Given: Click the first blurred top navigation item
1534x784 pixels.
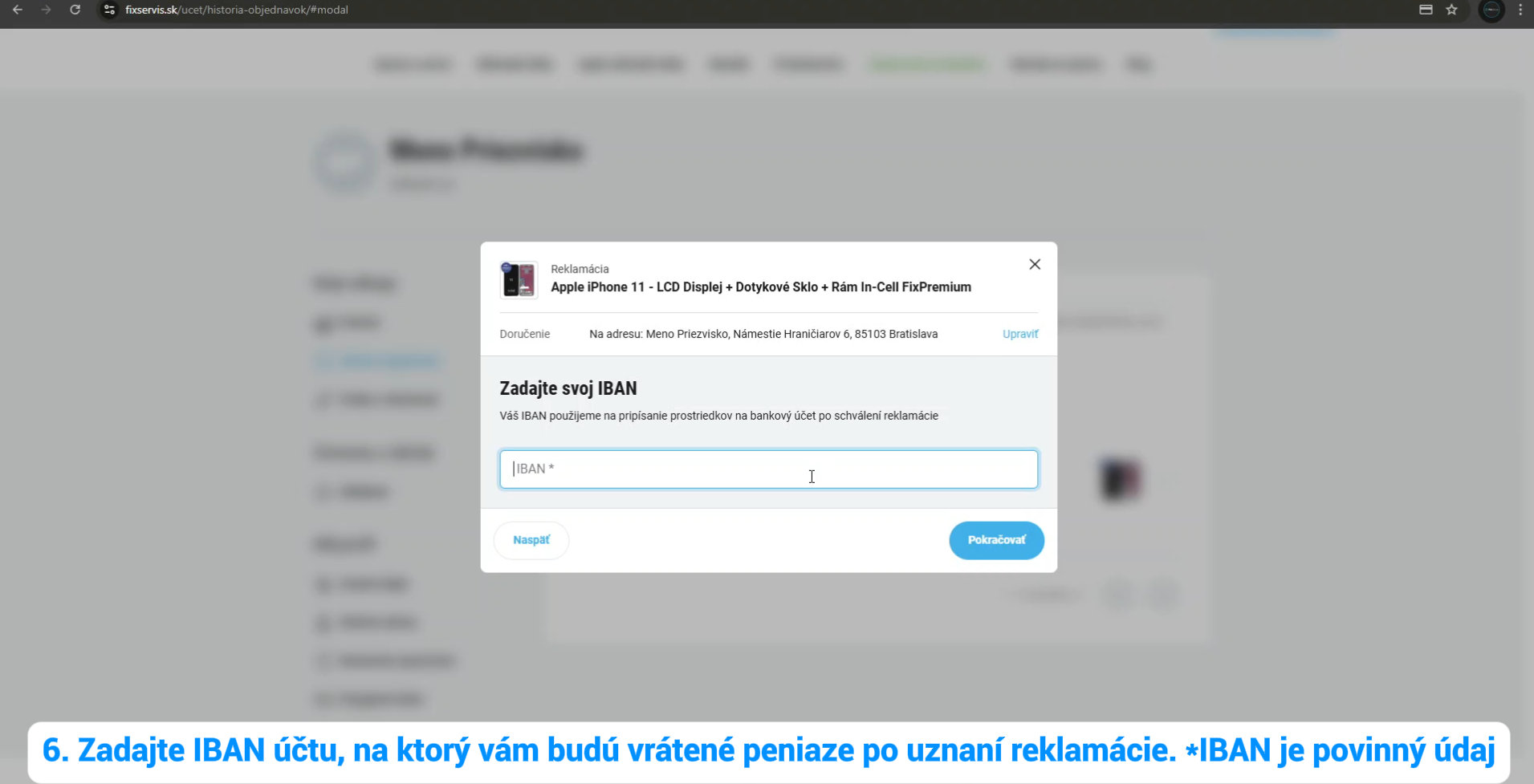Looking at the screenshot, I should pos(413,64).
